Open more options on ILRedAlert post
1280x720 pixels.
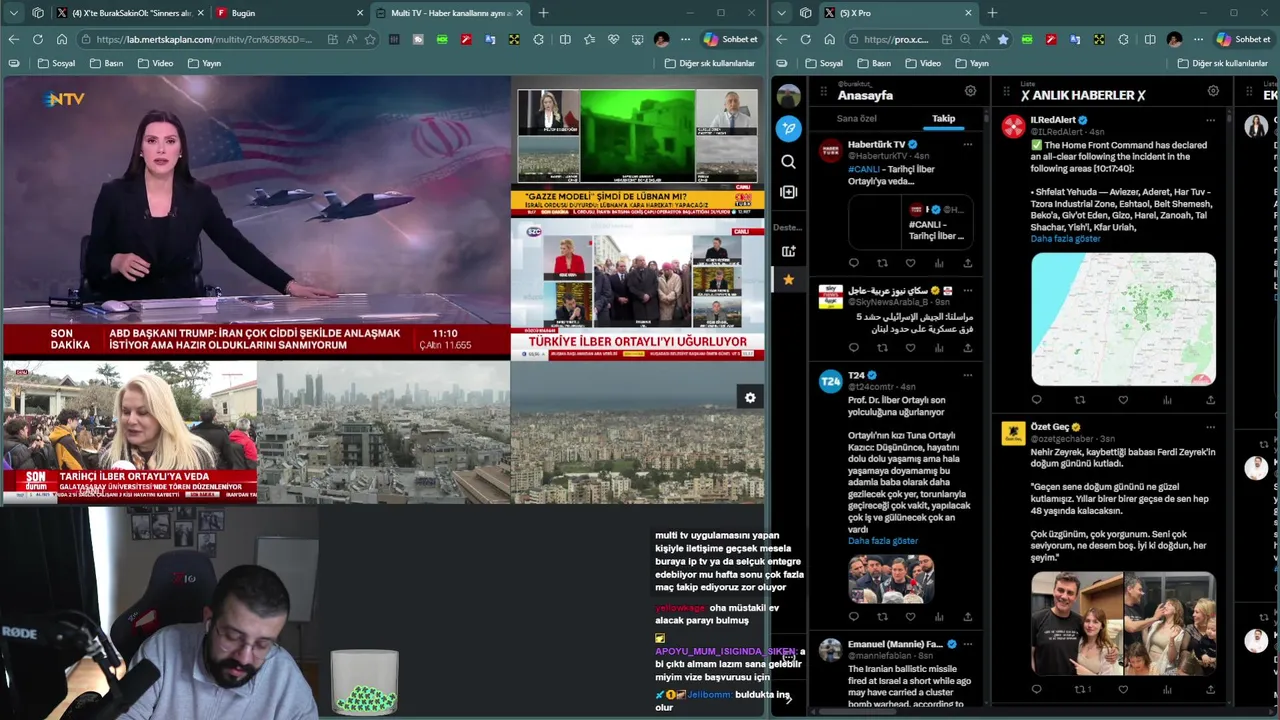click(x=1210, y=120)
